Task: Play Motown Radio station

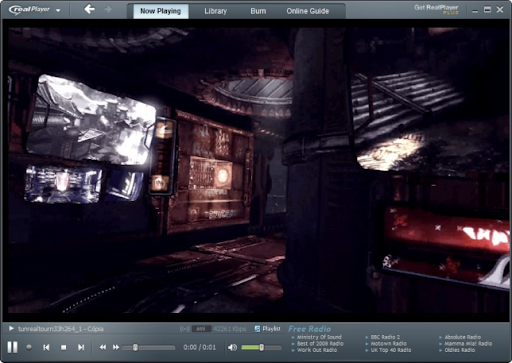Action: tap(389, 343)
